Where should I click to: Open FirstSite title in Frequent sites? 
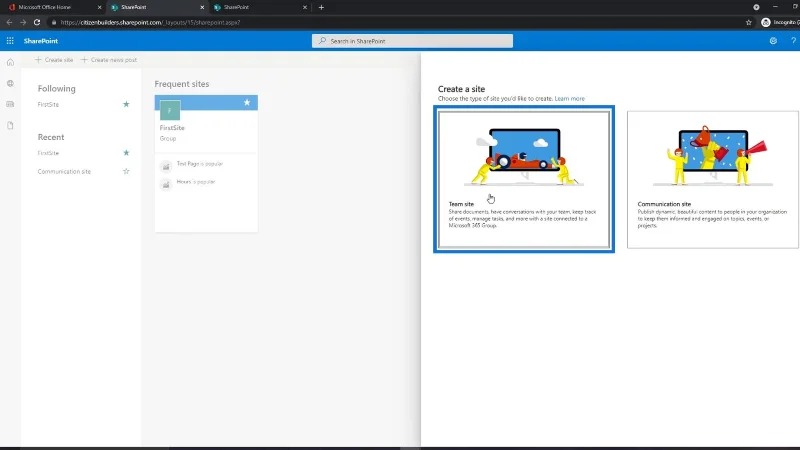(172, 128)
